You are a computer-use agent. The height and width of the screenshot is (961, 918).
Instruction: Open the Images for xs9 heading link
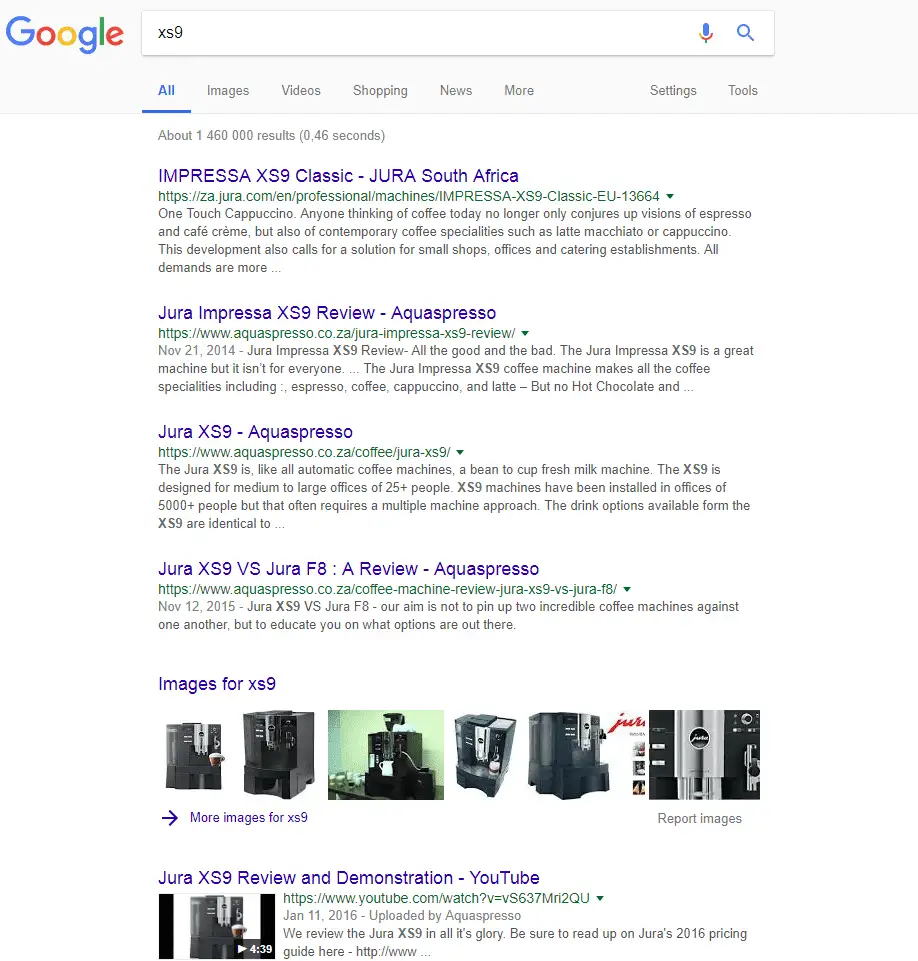(x=217, y=683)
